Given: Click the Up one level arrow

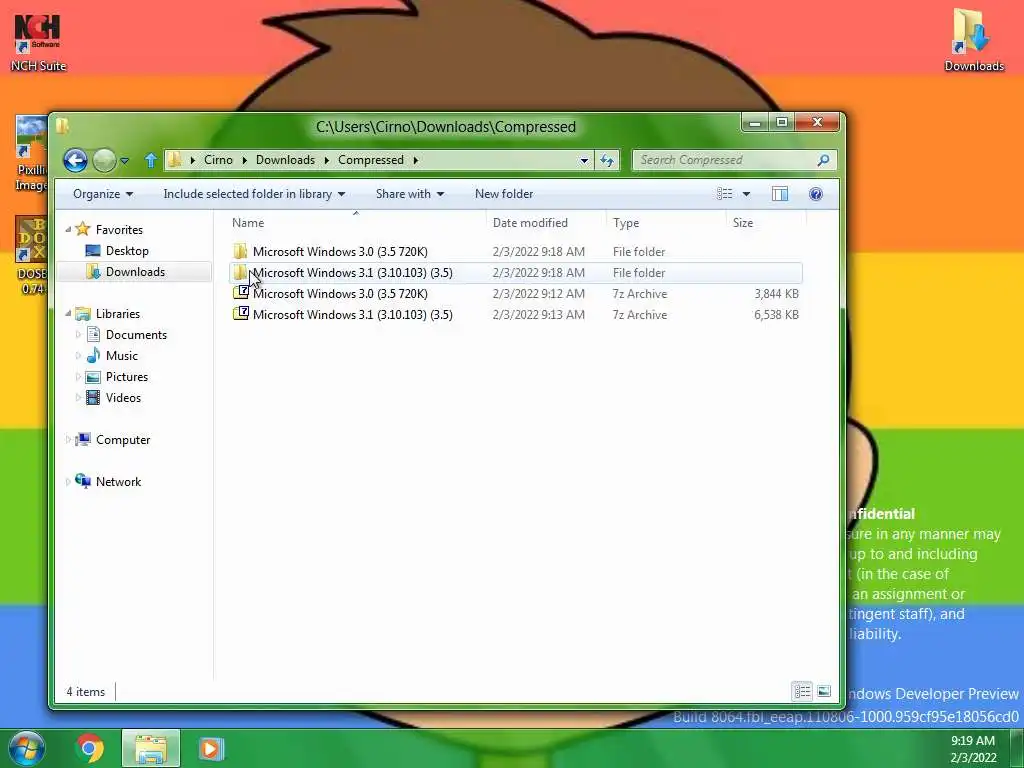Looking at the screenshot, I should point(151,160).
